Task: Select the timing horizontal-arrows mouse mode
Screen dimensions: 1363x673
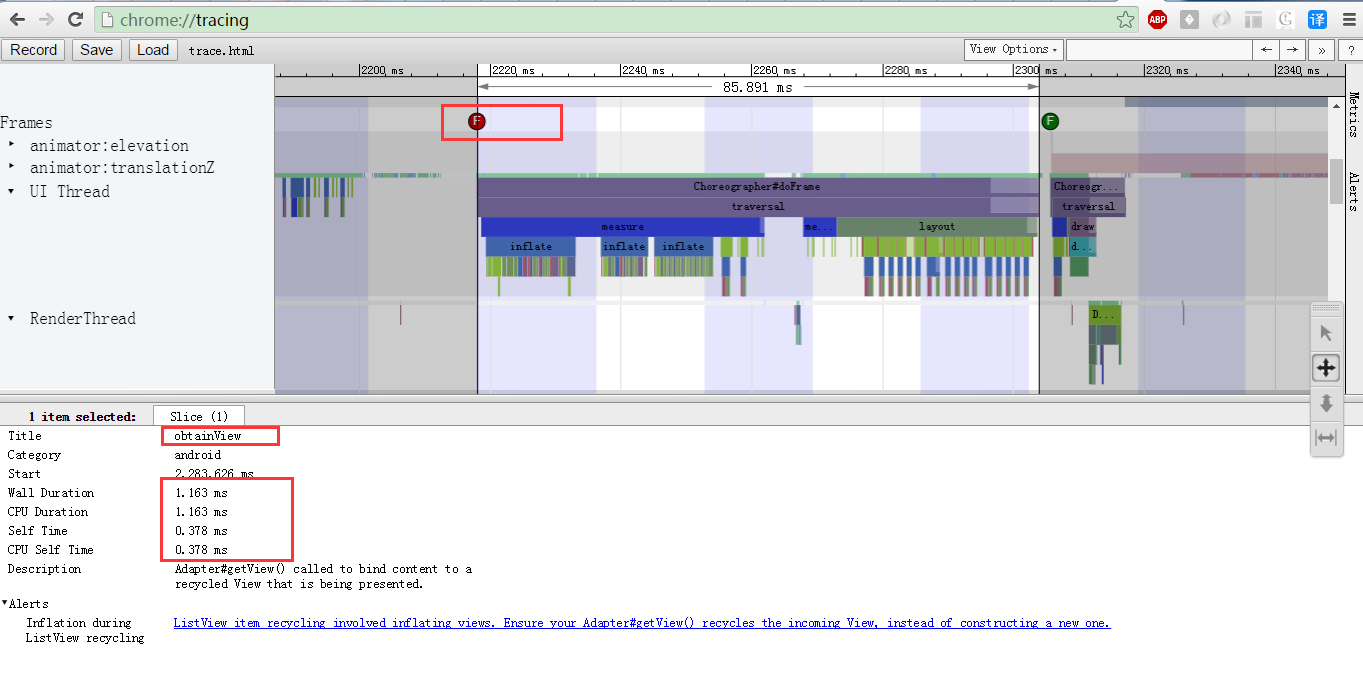Action: (x=1326, y=438)
